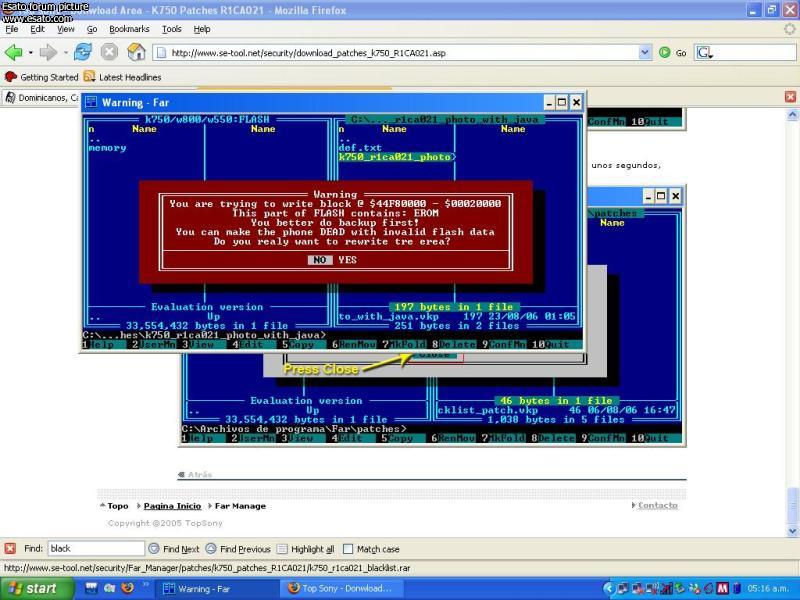
Task: Open File menu in Firefox
Action: [11, 29]
